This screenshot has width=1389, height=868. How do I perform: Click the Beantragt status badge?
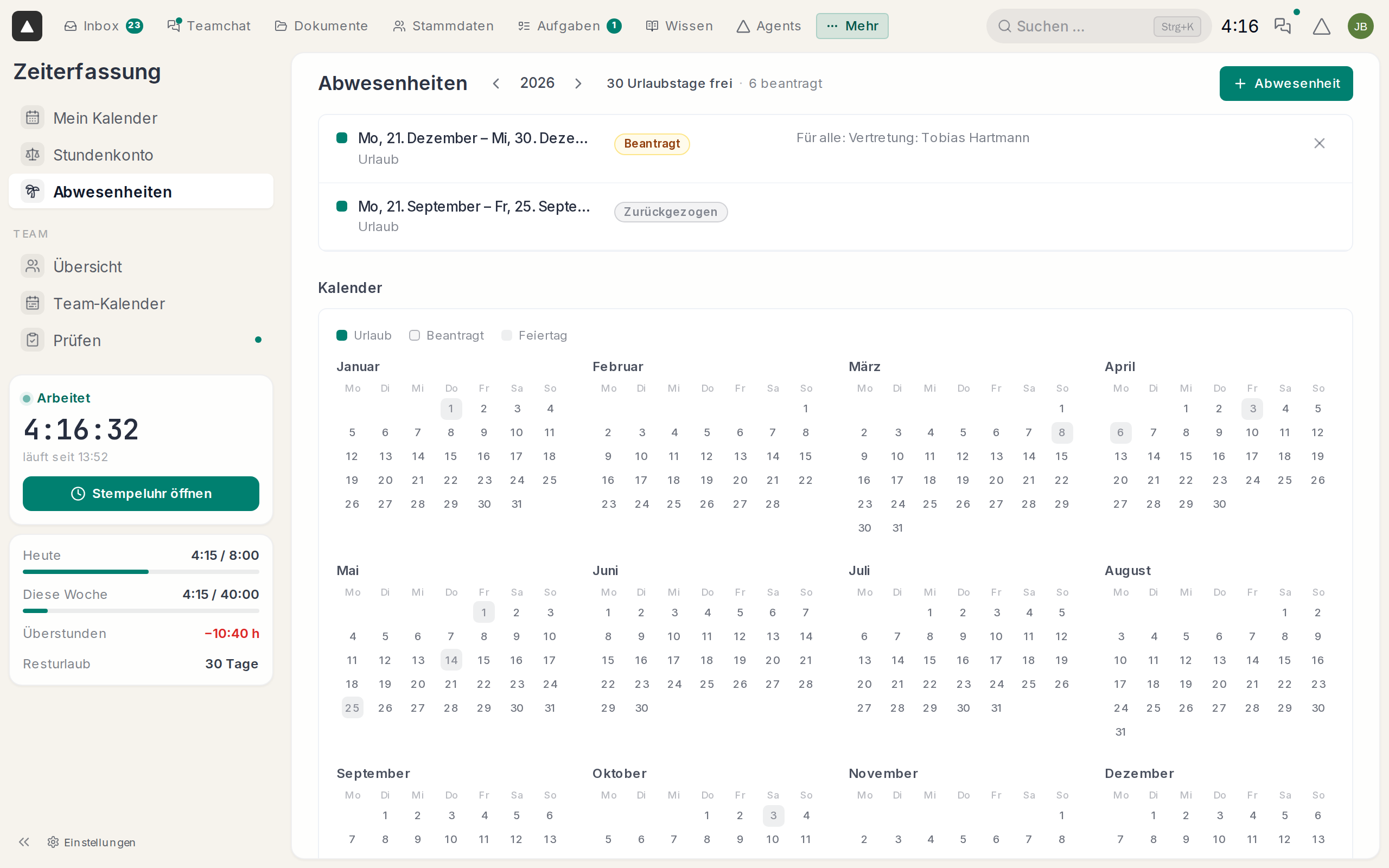point(652,144)
